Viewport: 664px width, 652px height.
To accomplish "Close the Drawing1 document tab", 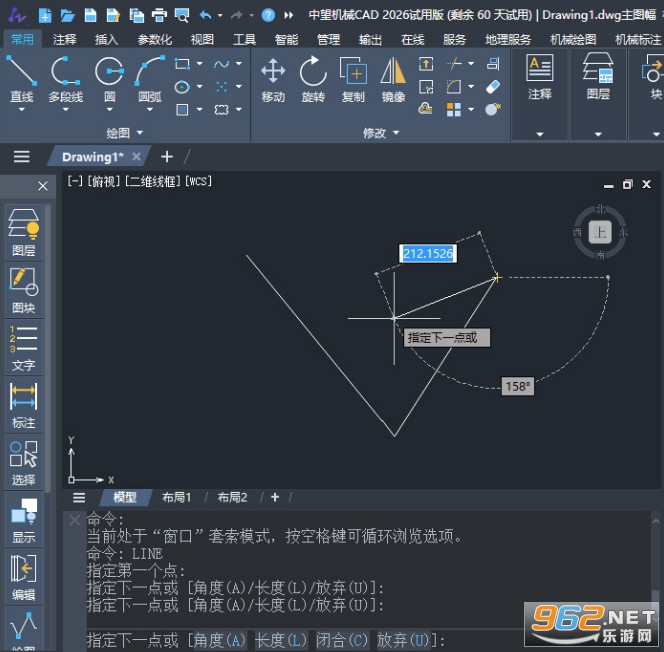I will point(136,157).
